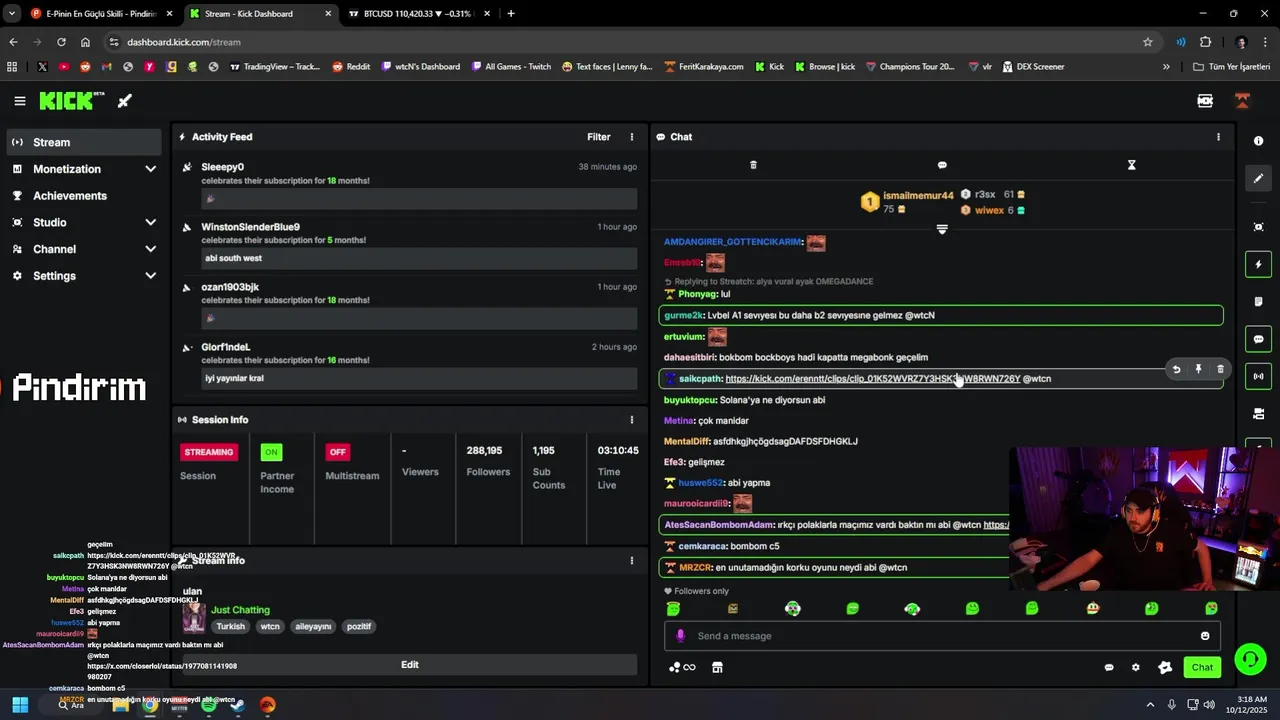Viewport: 1280px width, 720px height.
Task: Click the Followers only indicator above emotes
Action: coord(696,591)
